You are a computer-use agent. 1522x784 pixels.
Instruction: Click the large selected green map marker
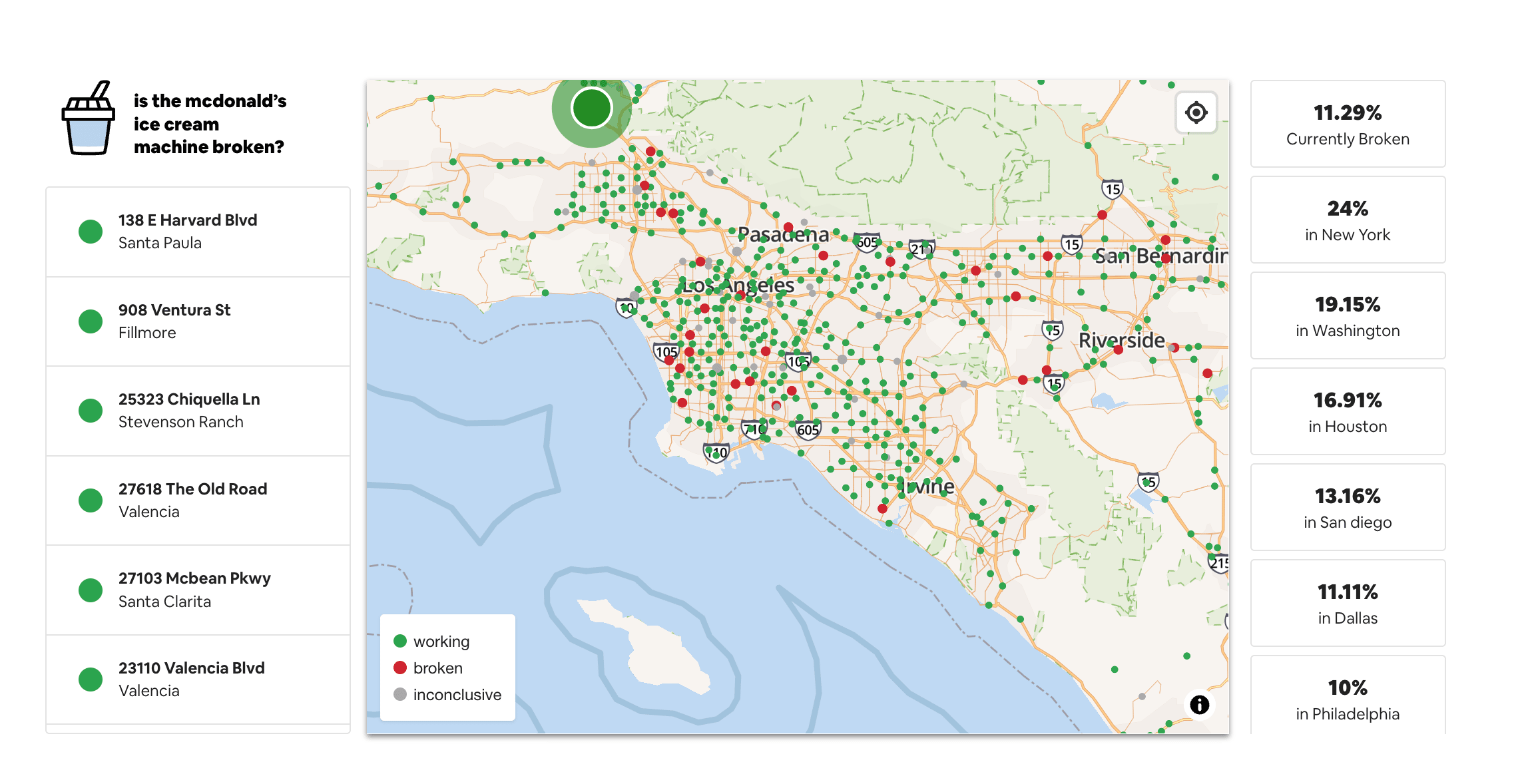tap(591, 108)
